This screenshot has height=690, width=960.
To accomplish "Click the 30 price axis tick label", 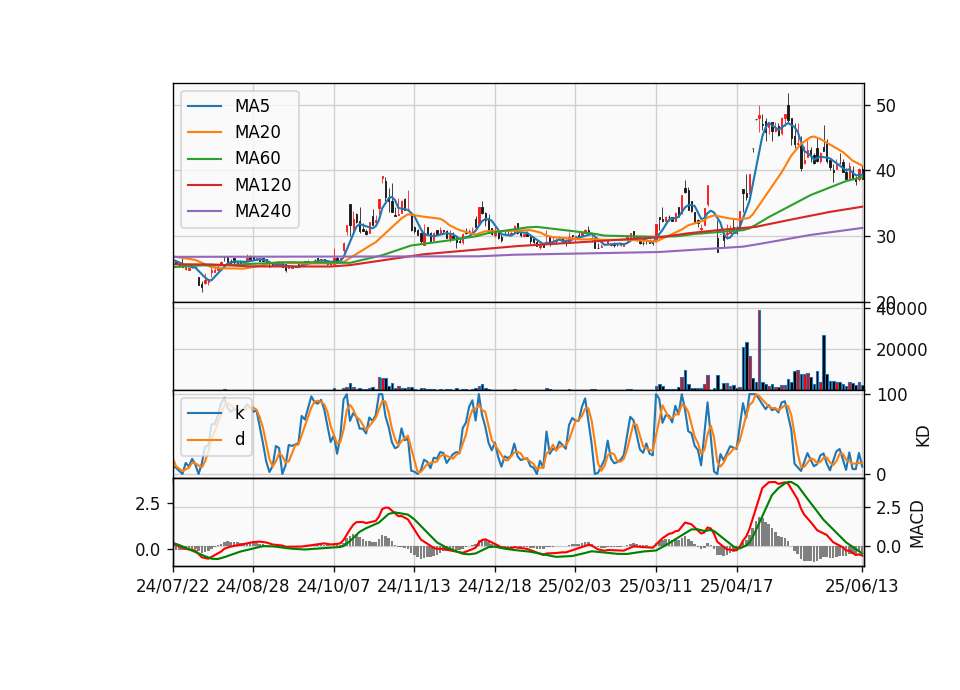I will pos(885,237).
